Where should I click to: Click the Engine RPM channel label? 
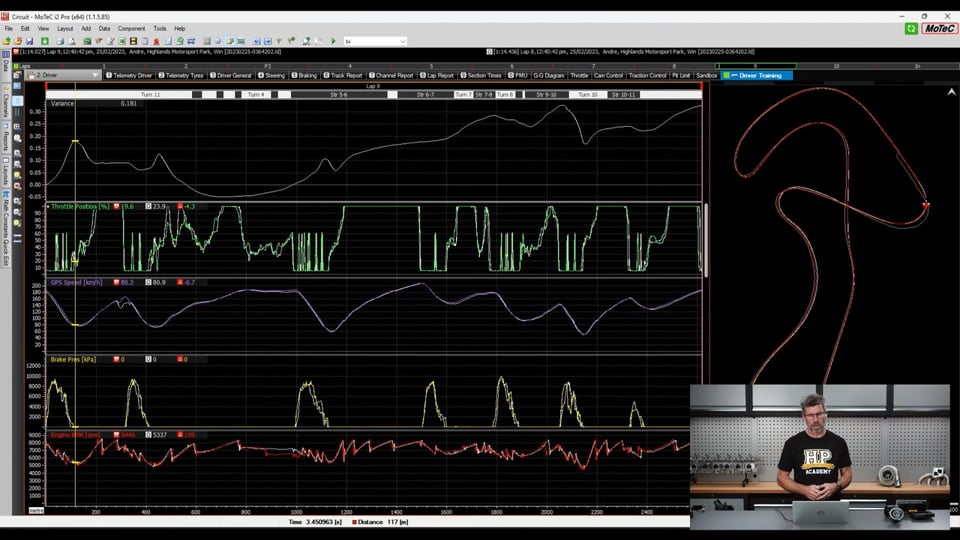pos(75,435)
